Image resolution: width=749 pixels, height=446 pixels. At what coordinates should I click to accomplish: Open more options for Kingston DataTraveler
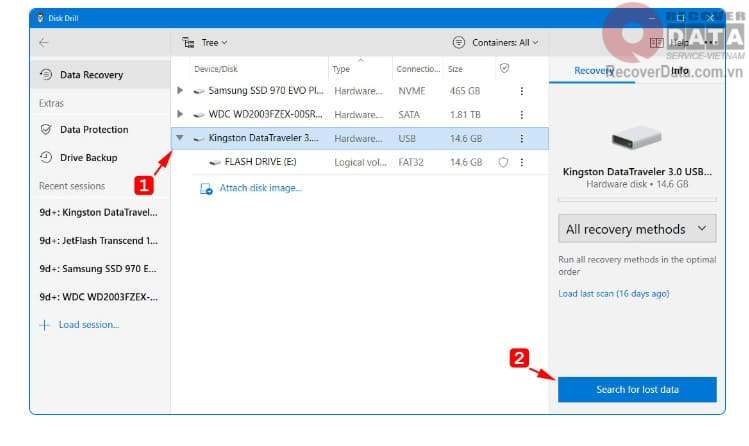522,138
